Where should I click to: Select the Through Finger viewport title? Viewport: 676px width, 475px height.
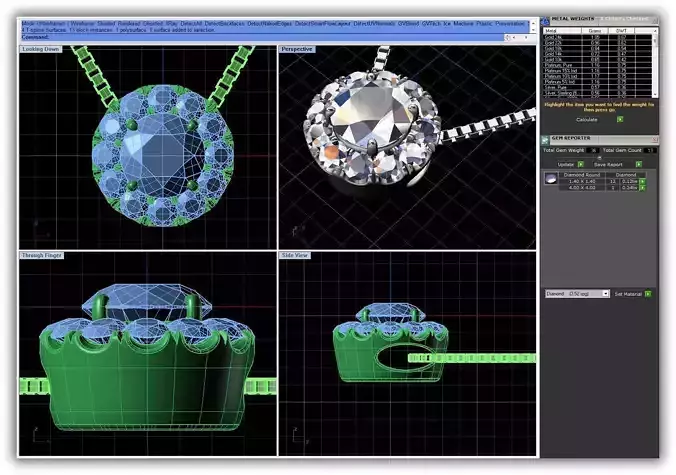click(x=42, y=255)
